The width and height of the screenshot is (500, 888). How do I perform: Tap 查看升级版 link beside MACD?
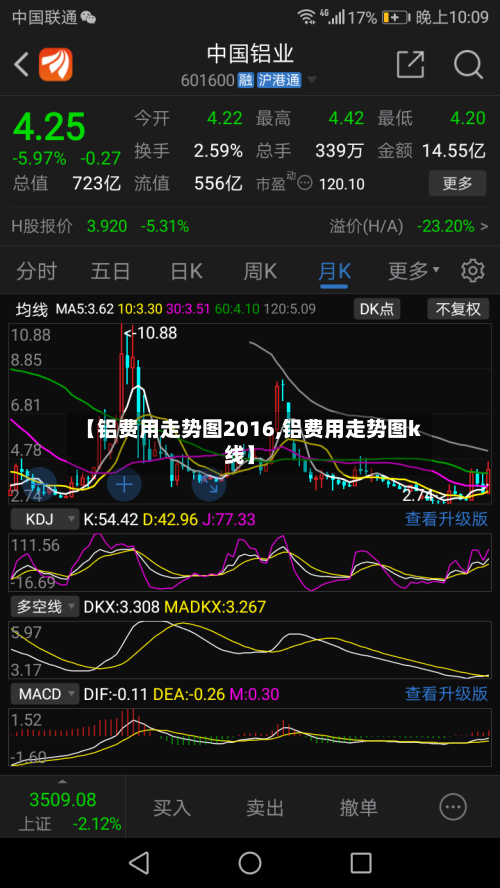point(446,694)
